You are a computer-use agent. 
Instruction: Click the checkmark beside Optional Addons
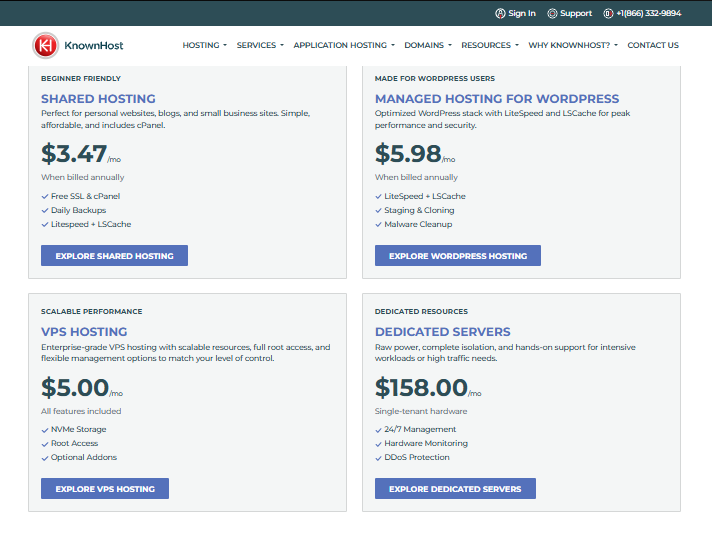point(44,458)
